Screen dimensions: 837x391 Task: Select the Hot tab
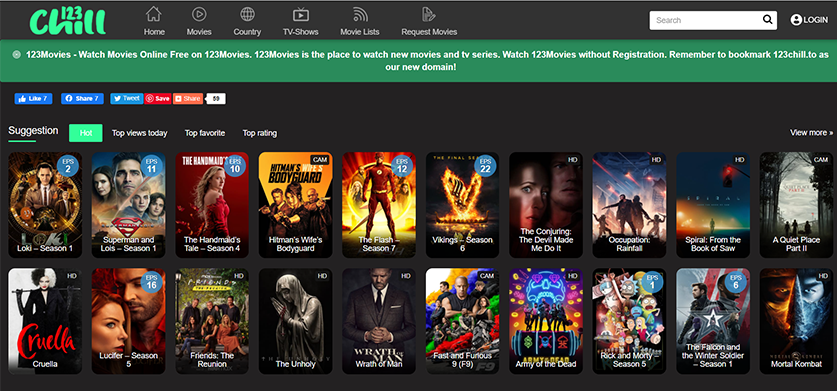[85, 133]
